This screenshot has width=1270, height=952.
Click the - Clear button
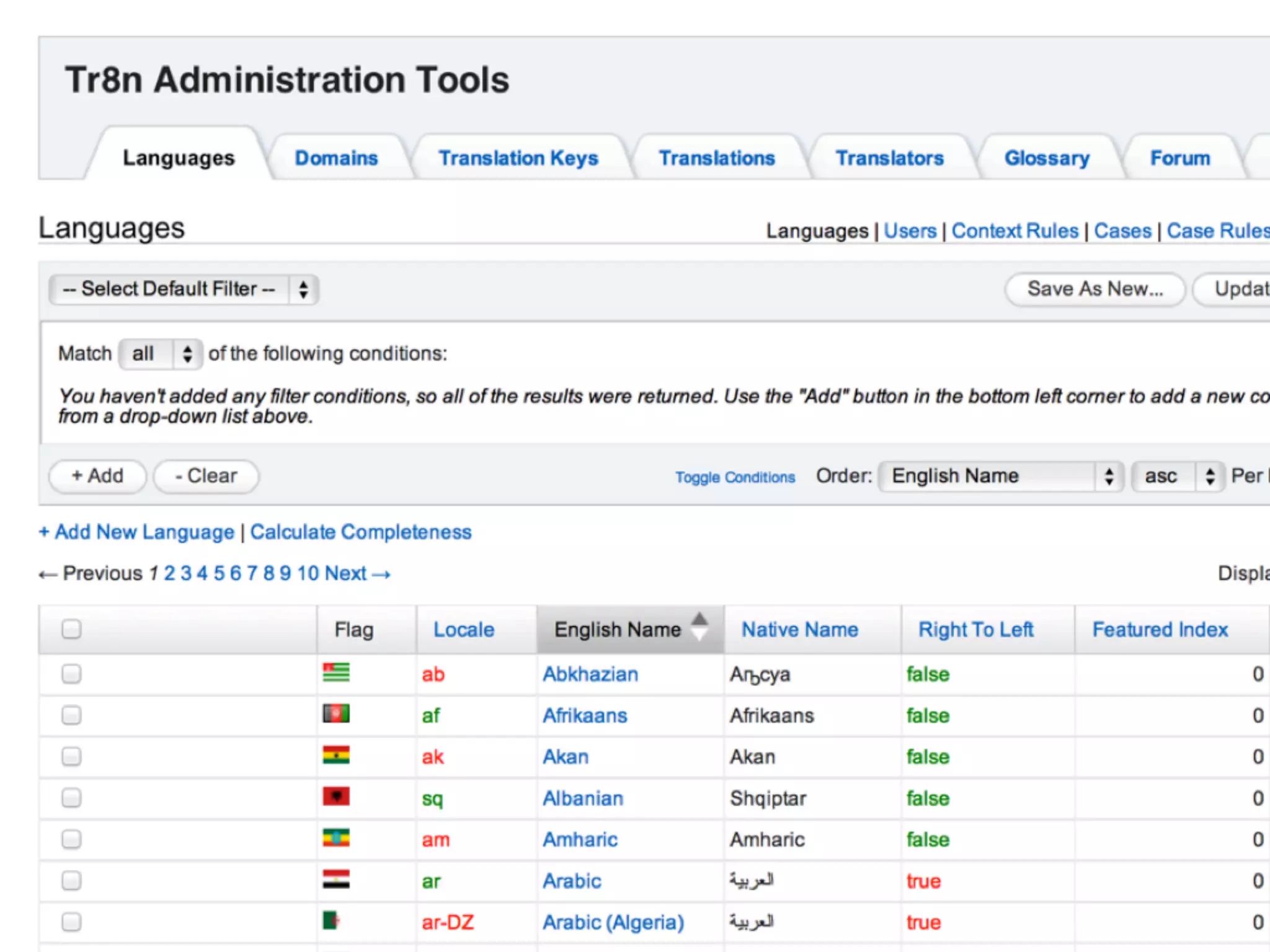(206, 476)
